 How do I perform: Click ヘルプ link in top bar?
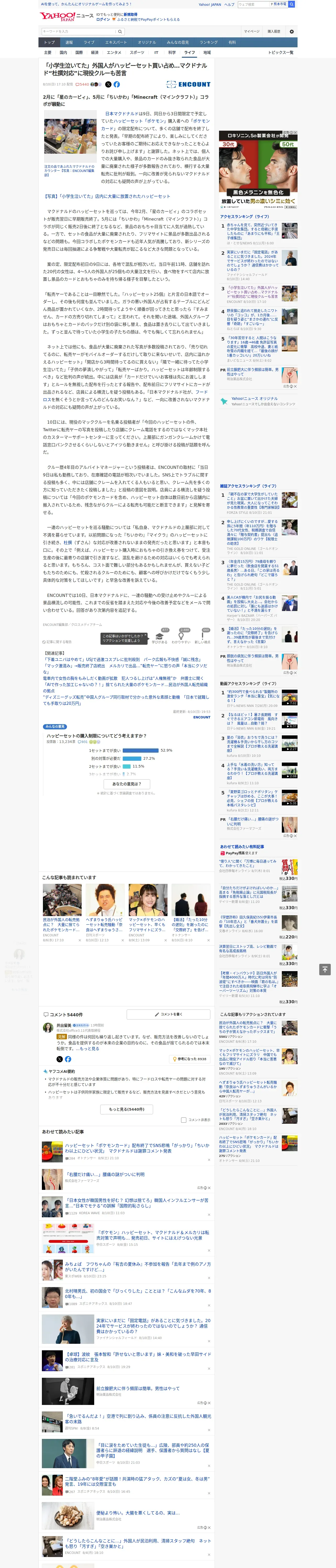(x=229, y=4)
